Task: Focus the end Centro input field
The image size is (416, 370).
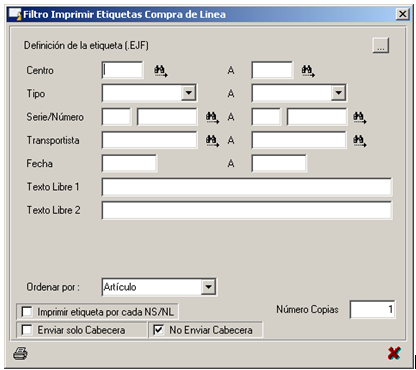Action: coord(272,70)
